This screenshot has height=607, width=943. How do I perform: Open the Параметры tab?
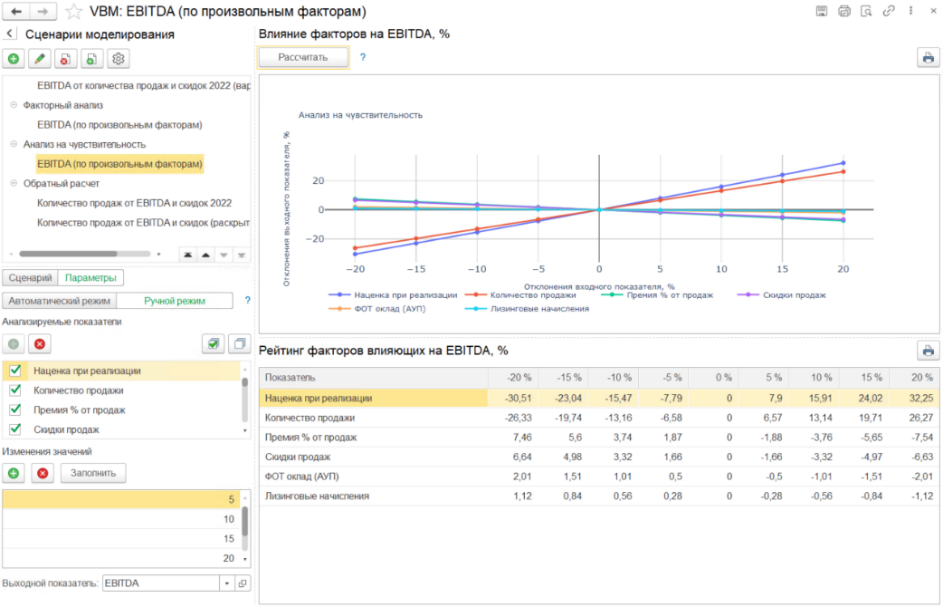point(91,278)
